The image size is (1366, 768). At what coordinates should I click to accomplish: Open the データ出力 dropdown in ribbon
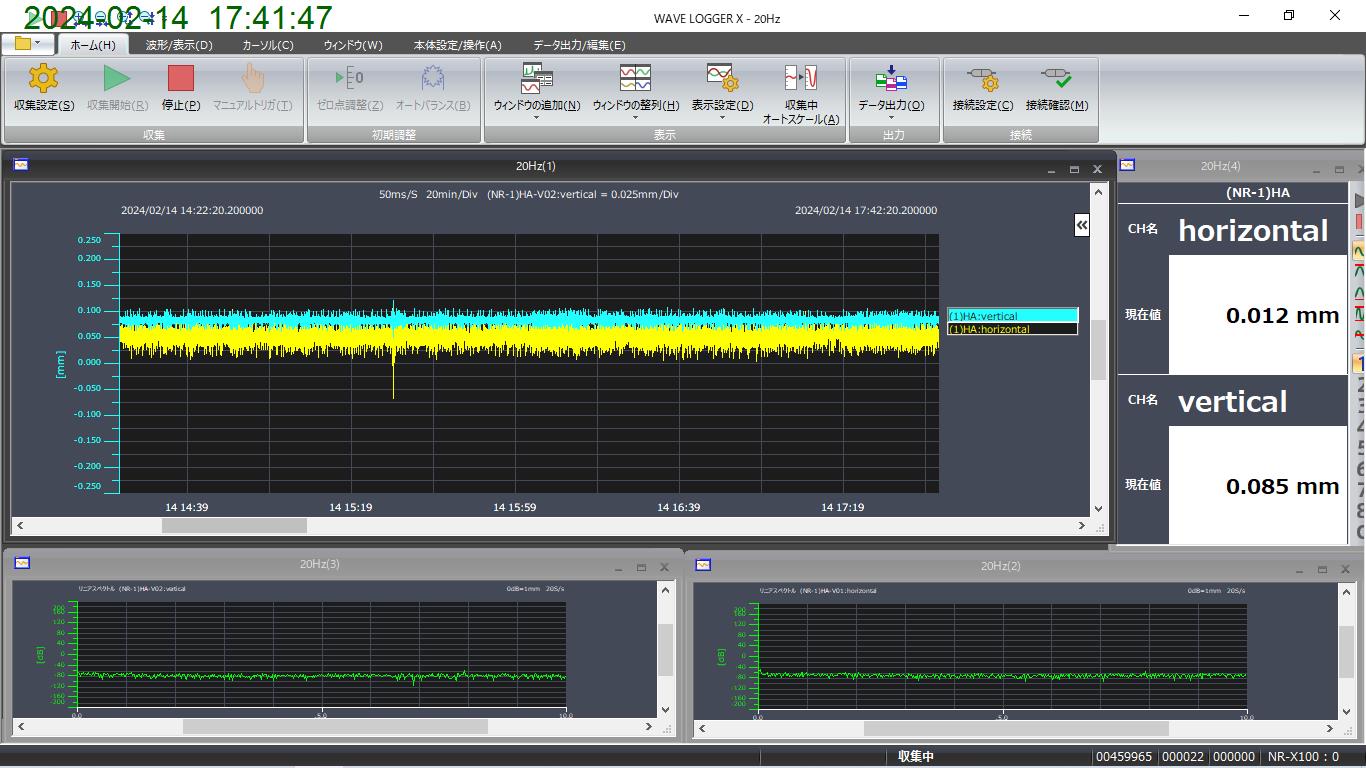890,118
